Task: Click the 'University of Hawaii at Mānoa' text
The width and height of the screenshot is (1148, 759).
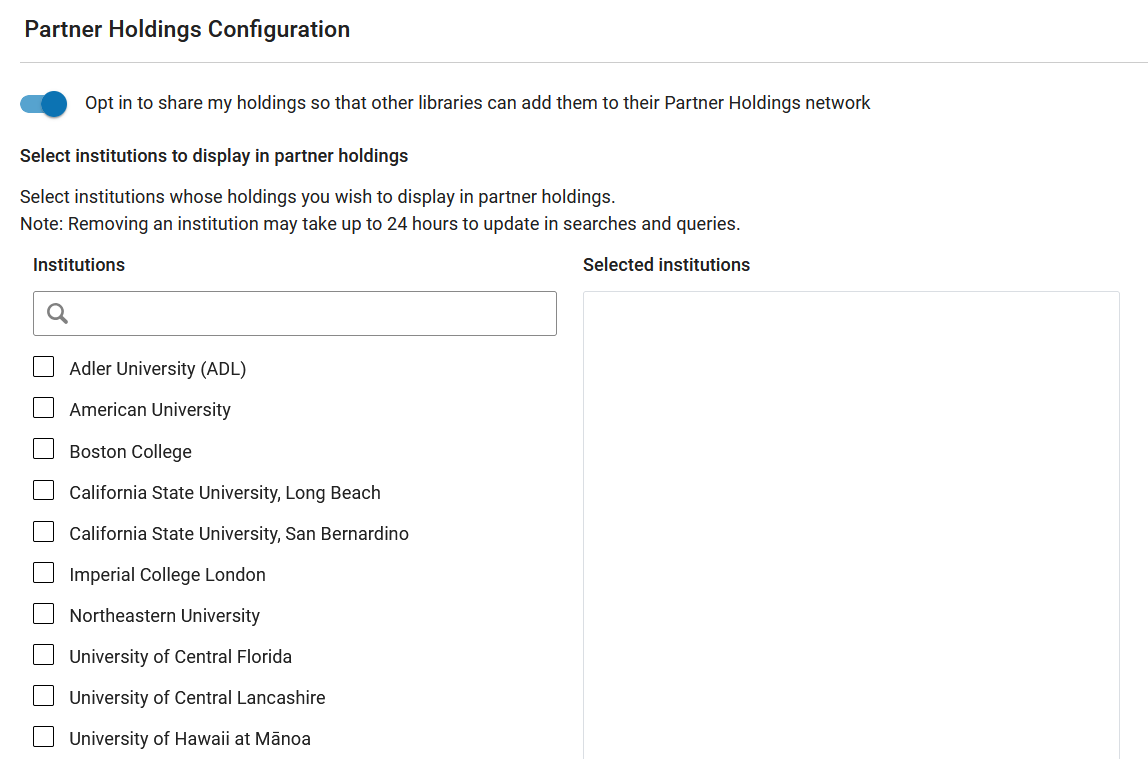Action: click(190, 739)
